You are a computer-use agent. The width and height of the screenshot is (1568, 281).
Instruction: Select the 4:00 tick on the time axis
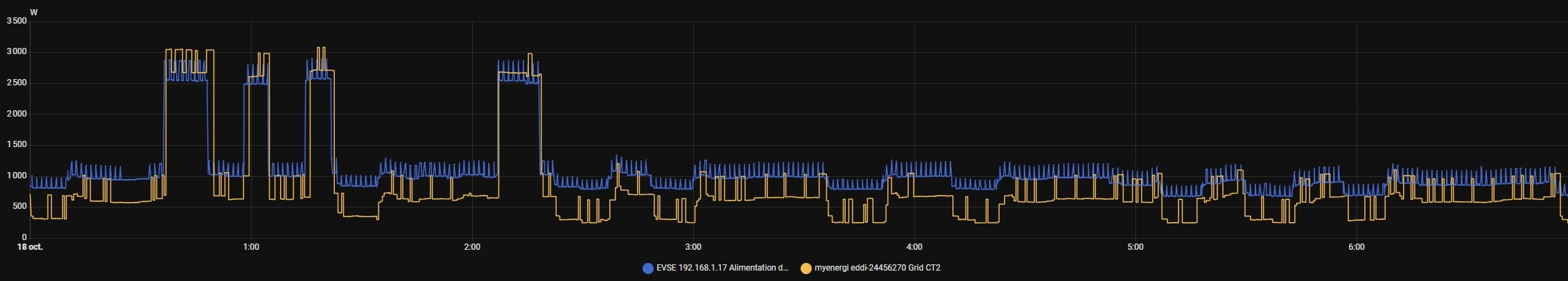click(x=914, y=247)
